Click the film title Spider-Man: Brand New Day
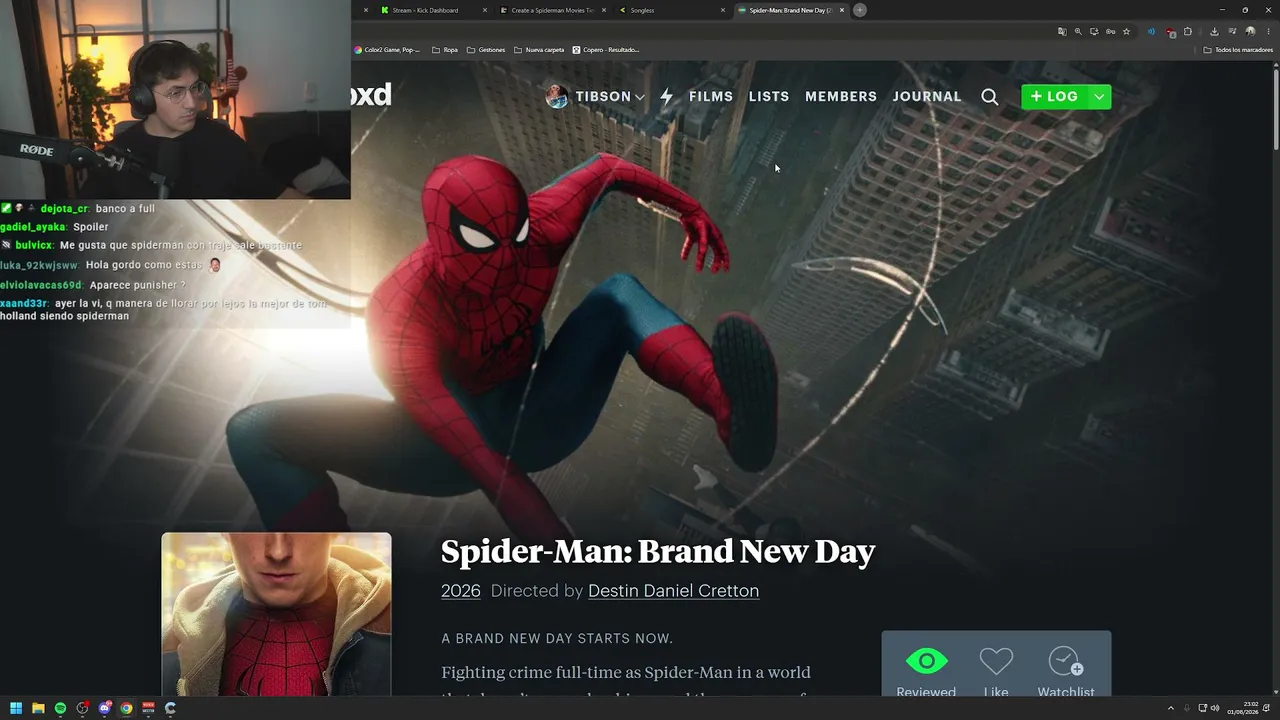Viewport: 1280px width, 720px height. (658, 551)
